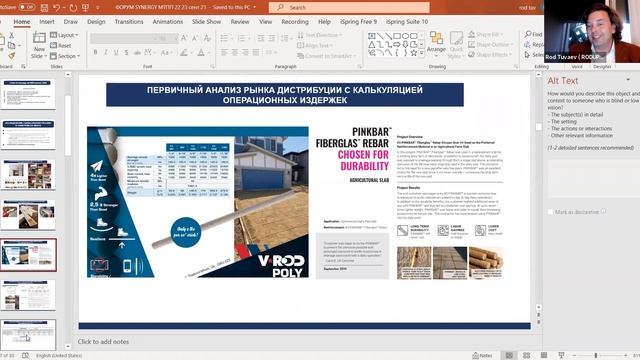Click the Alt Text description text box
The width and height of the screenshot is (640, 360).
pos(593,179)
